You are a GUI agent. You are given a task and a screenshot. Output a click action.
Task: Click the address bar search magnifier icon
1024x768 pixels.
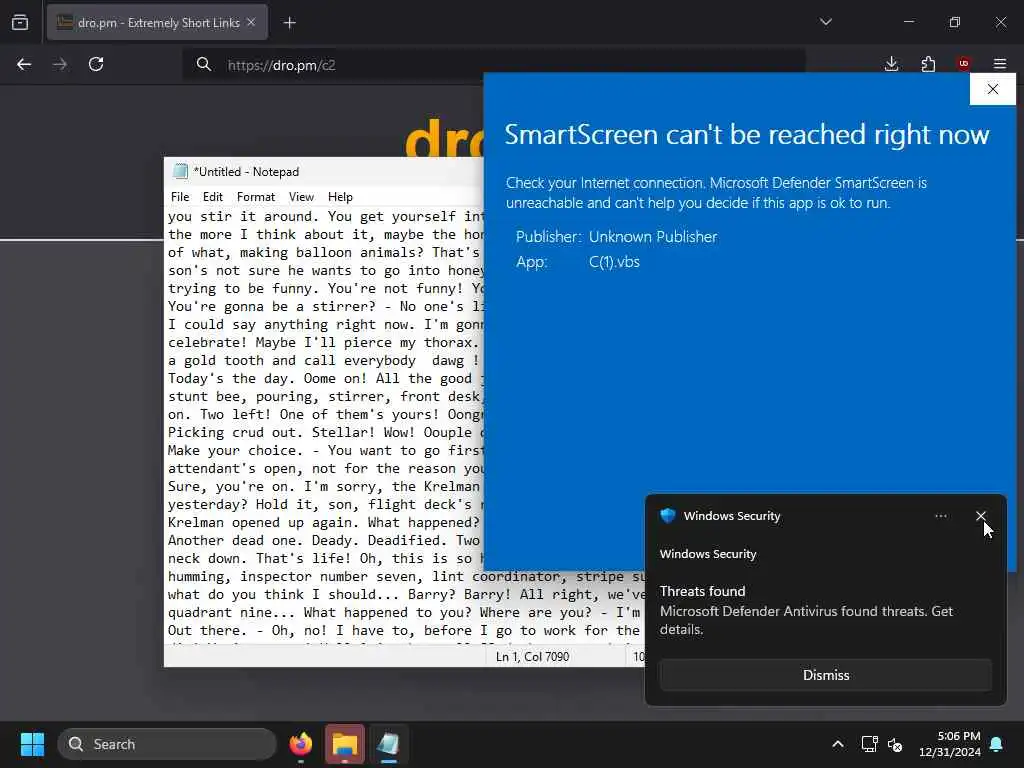click(x=204, y=64)
